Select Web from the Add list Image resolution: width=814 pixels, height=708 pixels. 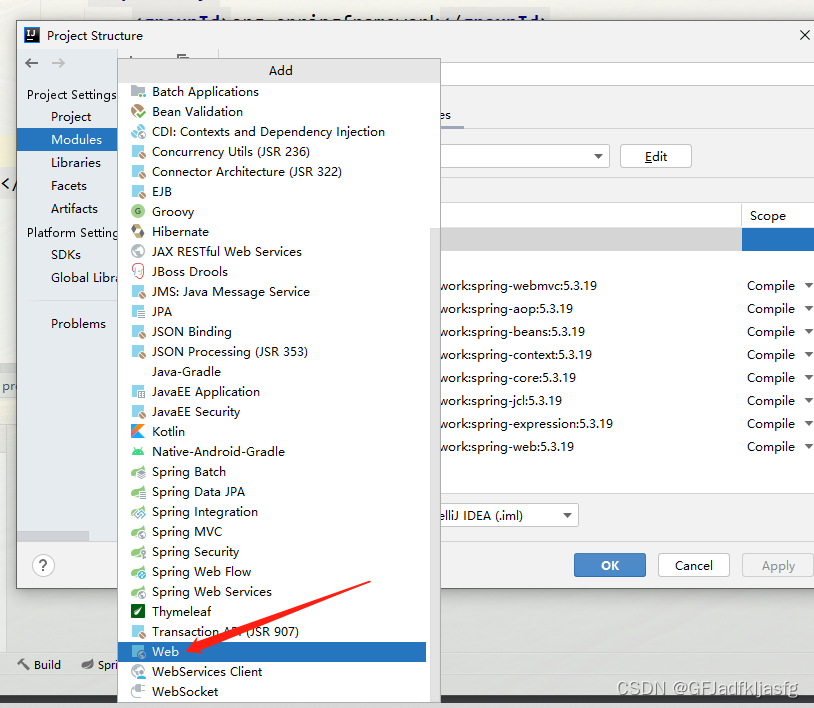click(x=272, y=652)
